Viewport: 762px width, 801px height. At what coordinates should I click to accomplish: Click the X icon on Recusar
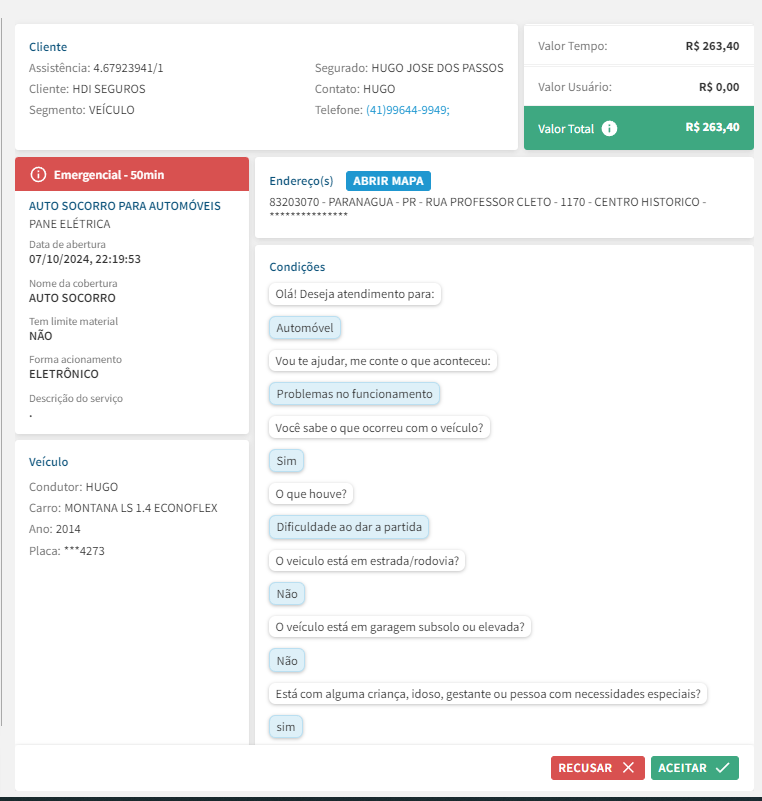pyautogui.click(x=628, y=768)
